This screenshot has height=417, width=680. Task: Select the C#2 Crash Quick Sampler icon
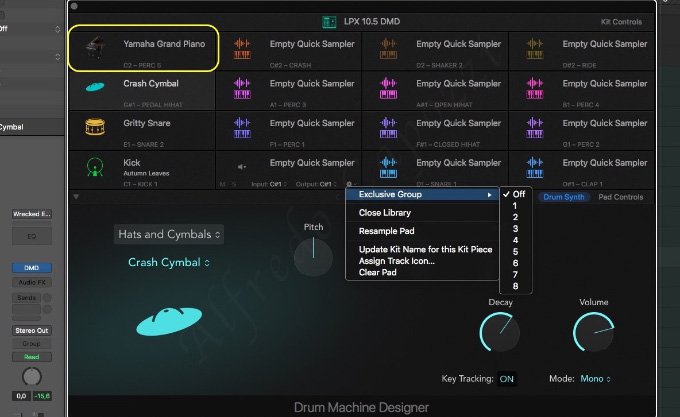[x=240, y=48]
